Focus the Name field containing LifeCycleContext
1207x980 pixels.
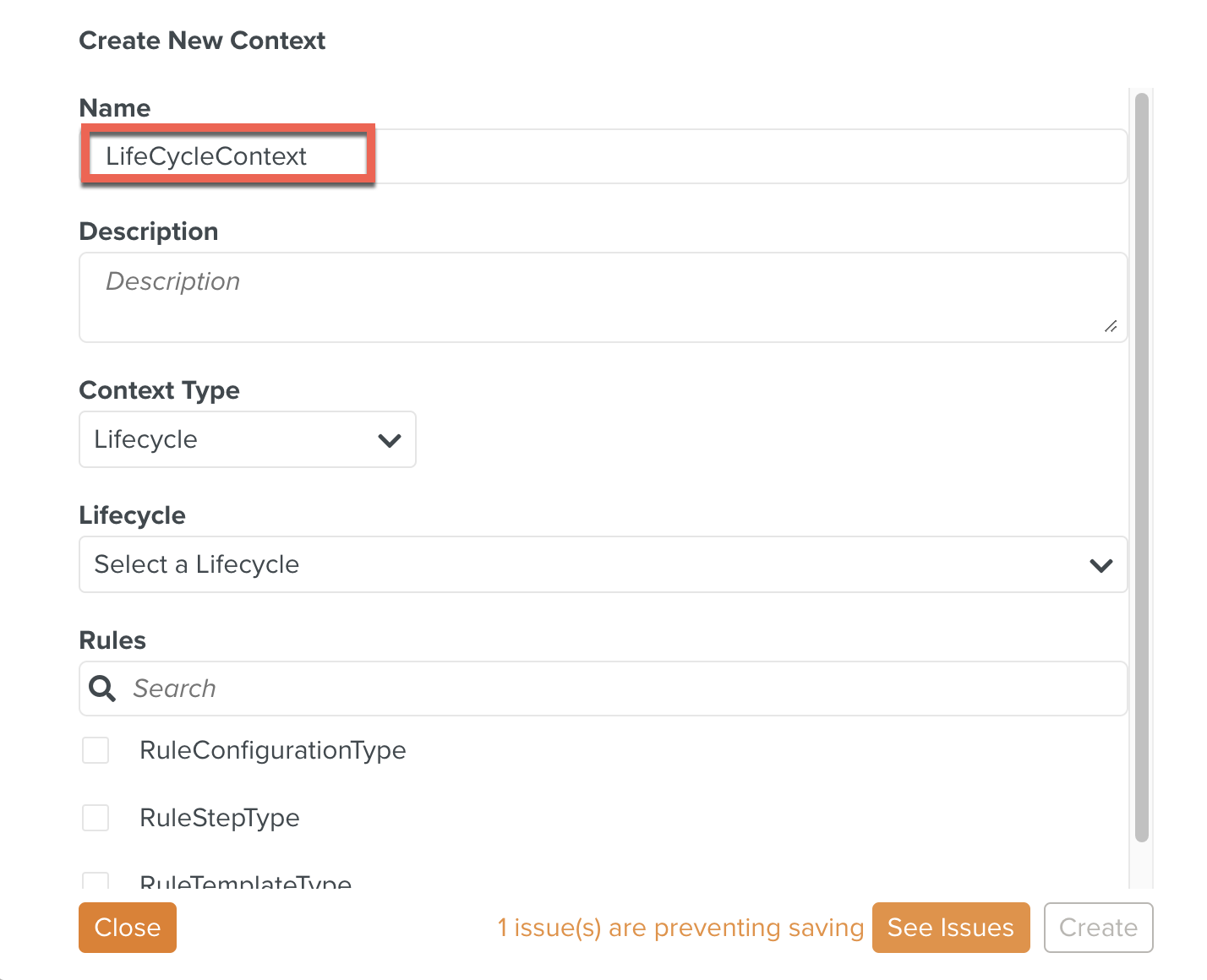point(602,156)
